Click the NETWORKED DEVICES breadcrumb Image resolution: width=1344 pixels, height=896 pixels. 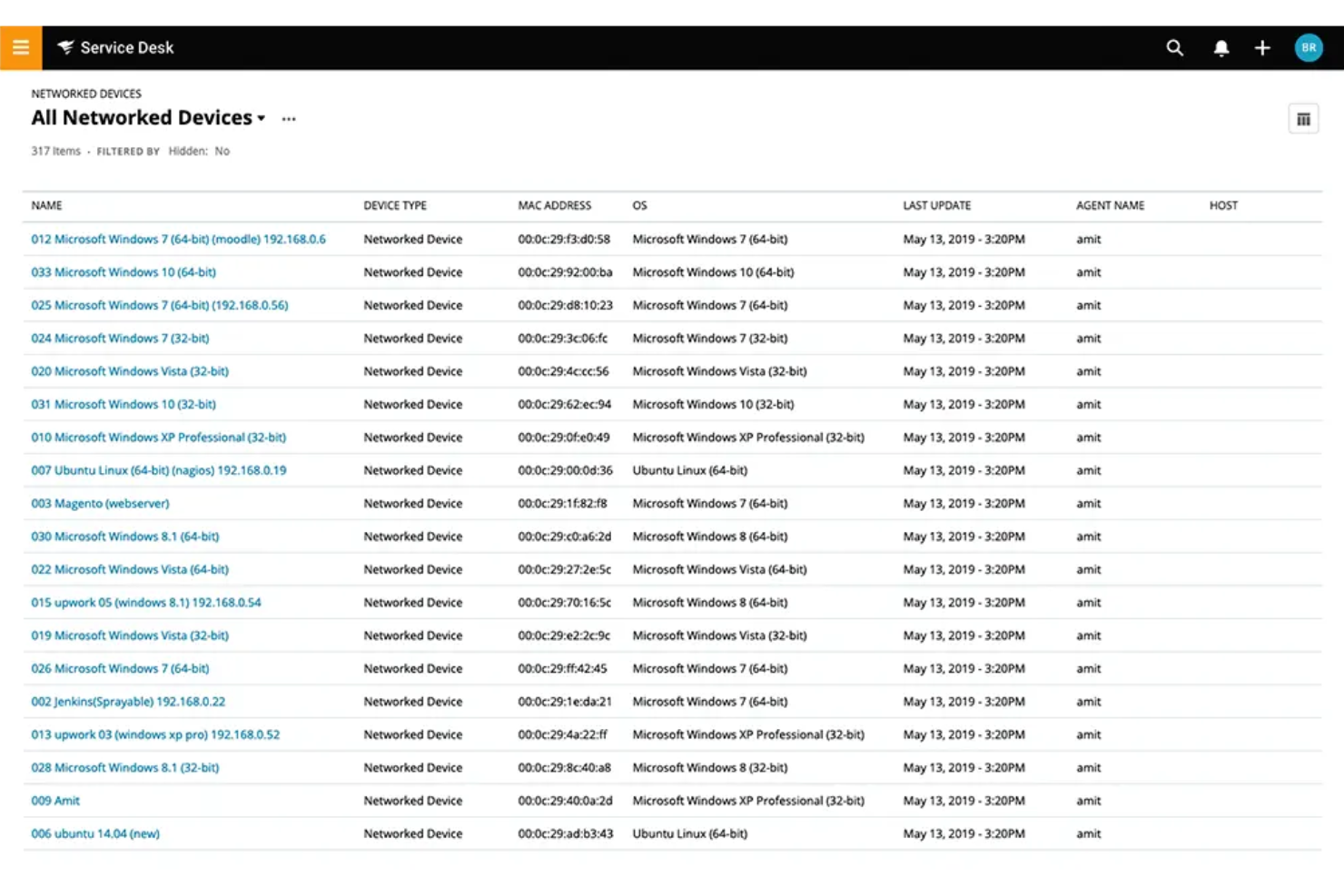[86, 94]
